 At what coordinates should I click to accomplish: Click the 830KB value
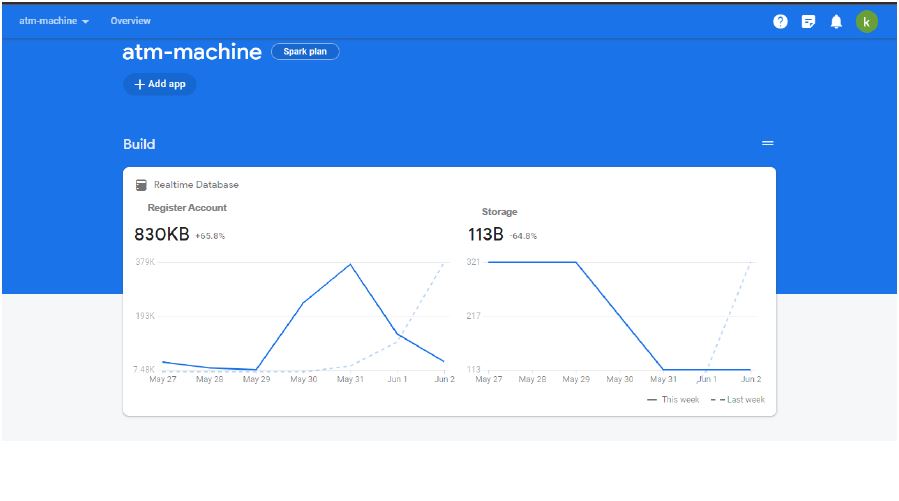(162, 234)
